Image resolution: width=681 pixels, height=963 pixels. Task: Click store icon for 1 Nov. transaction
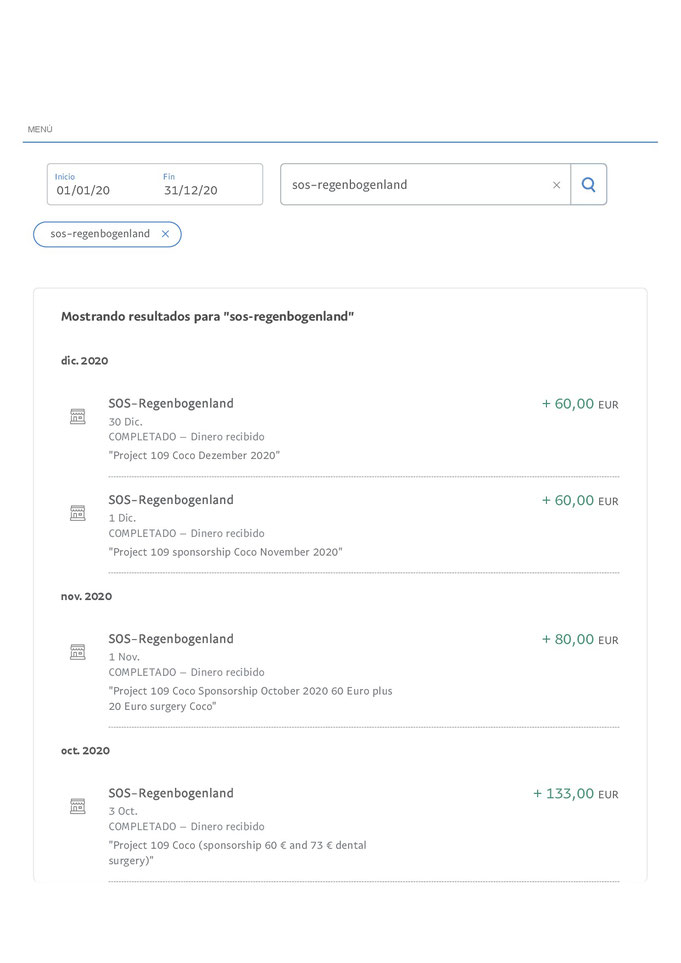pyautogui.click(x=77, y=652)
